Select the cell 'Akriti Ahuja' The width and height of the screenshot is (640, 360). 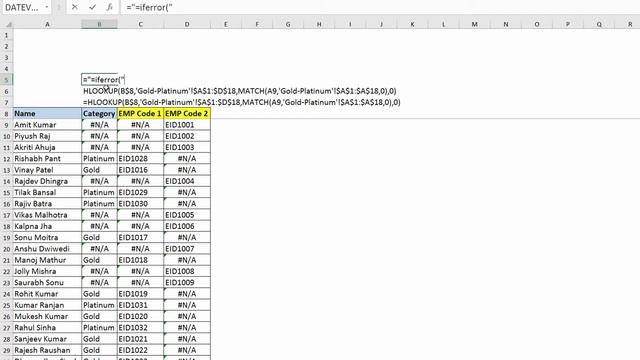(47, 147)
